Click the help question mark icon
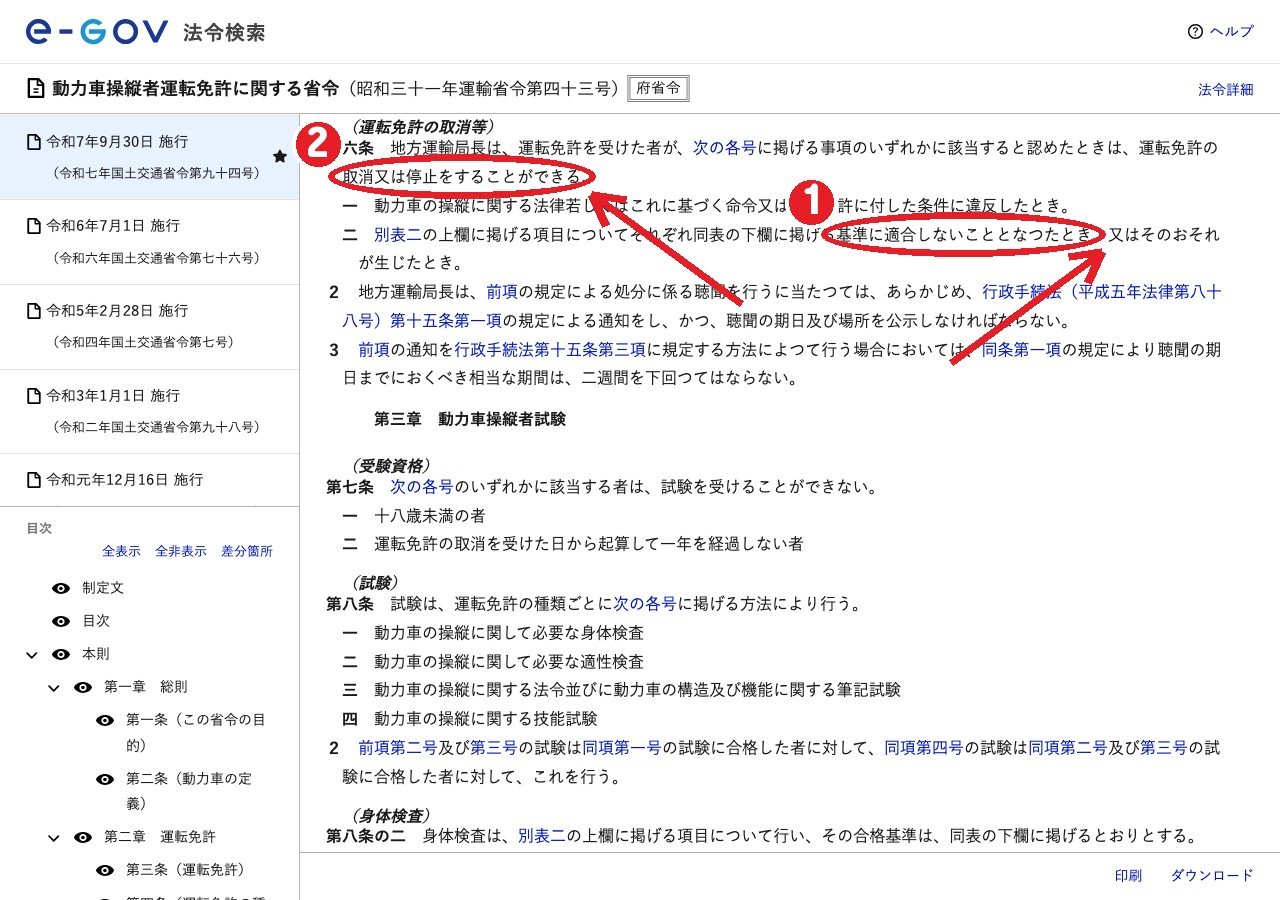The image size is (1280, 900). coord(1195,32)
